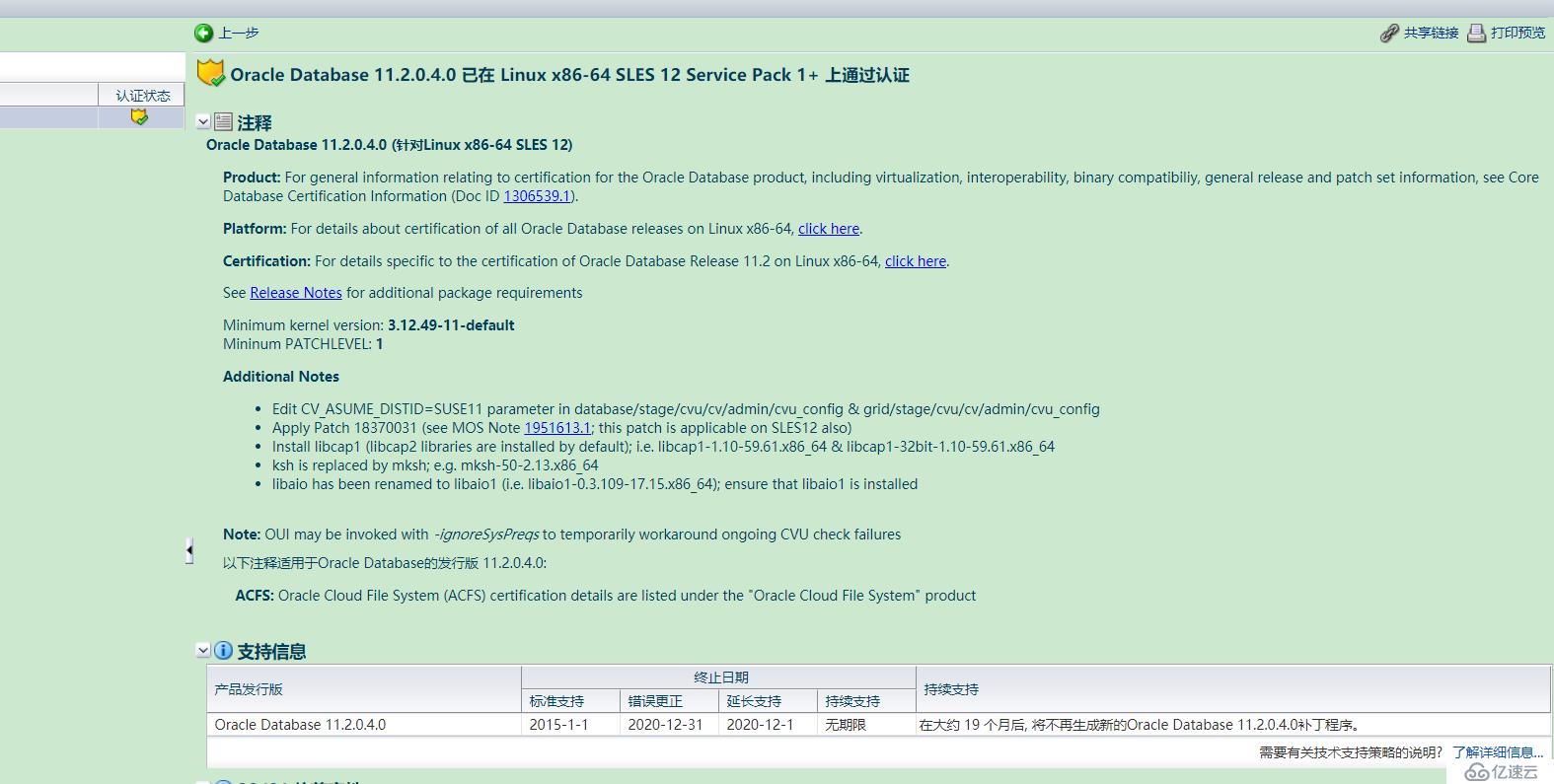Screen dimensions: 1554x784
Task: Open 共享链接 share link
Action: click(x=1431, y=33)
